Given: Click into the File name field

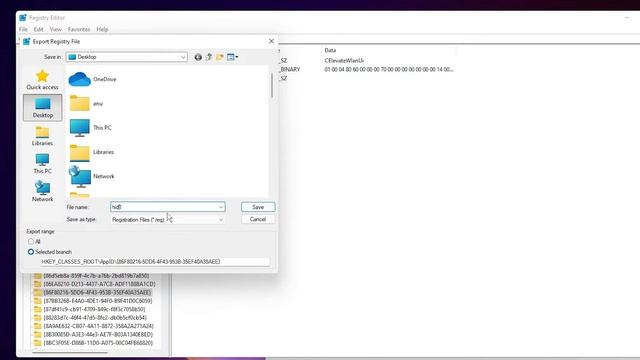Looking at the screenshot, I should pyautogui.click(x=164, y=207).
